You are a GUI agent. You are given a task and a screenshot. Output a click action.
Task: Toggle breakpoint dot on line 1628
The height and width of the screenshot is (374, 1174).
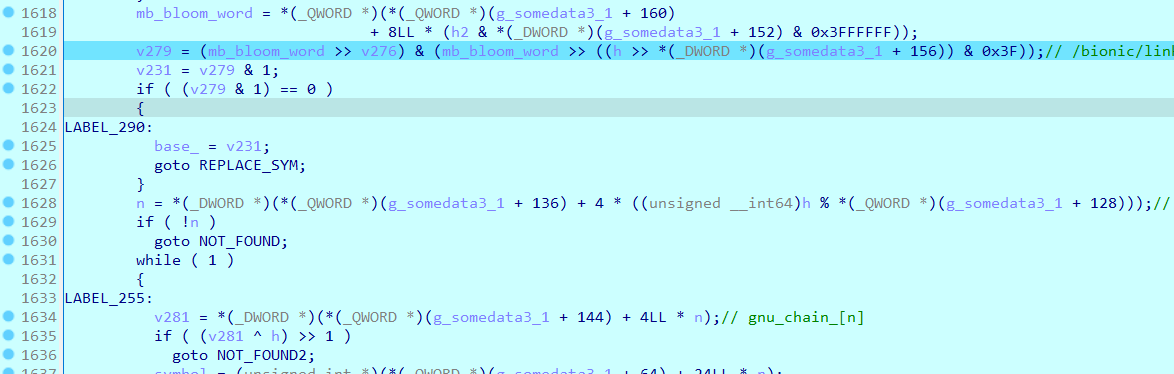(8, 203)
